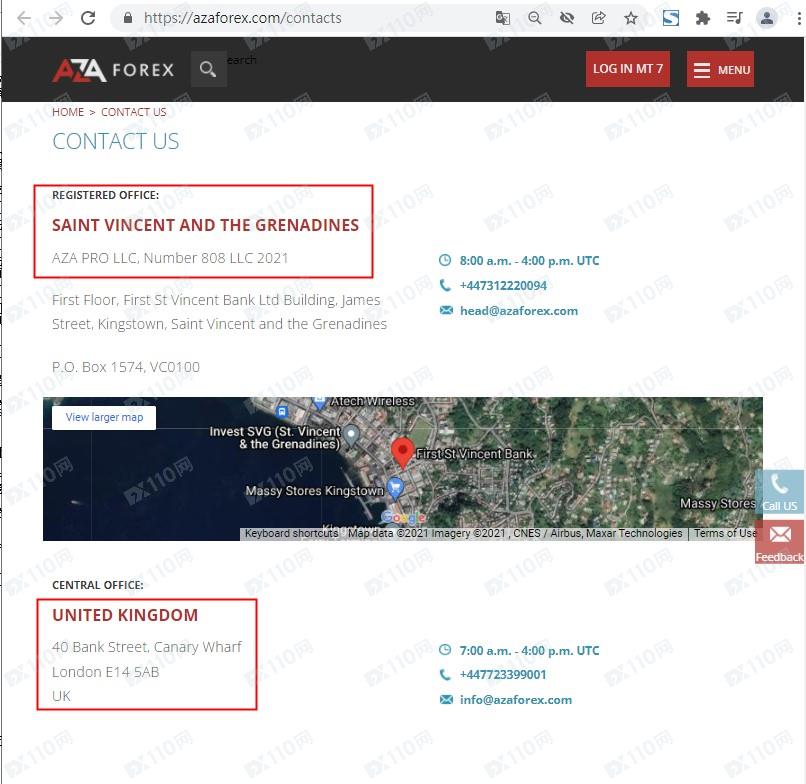The image size is (806, 784).
Task: Click the browser reload icon
Action: [x=88, y=18]
